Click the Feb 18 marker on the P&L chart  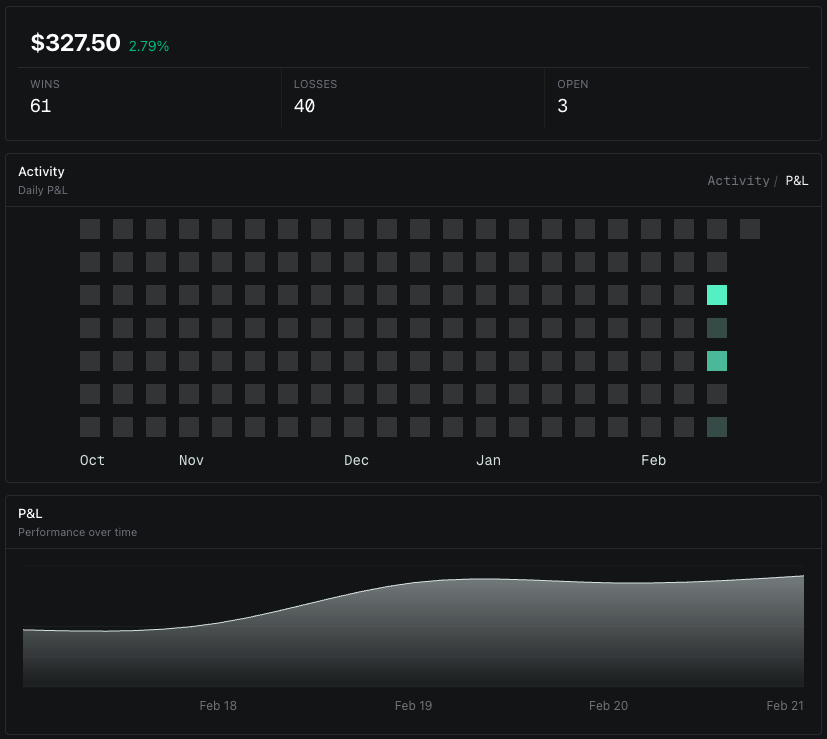218,705
